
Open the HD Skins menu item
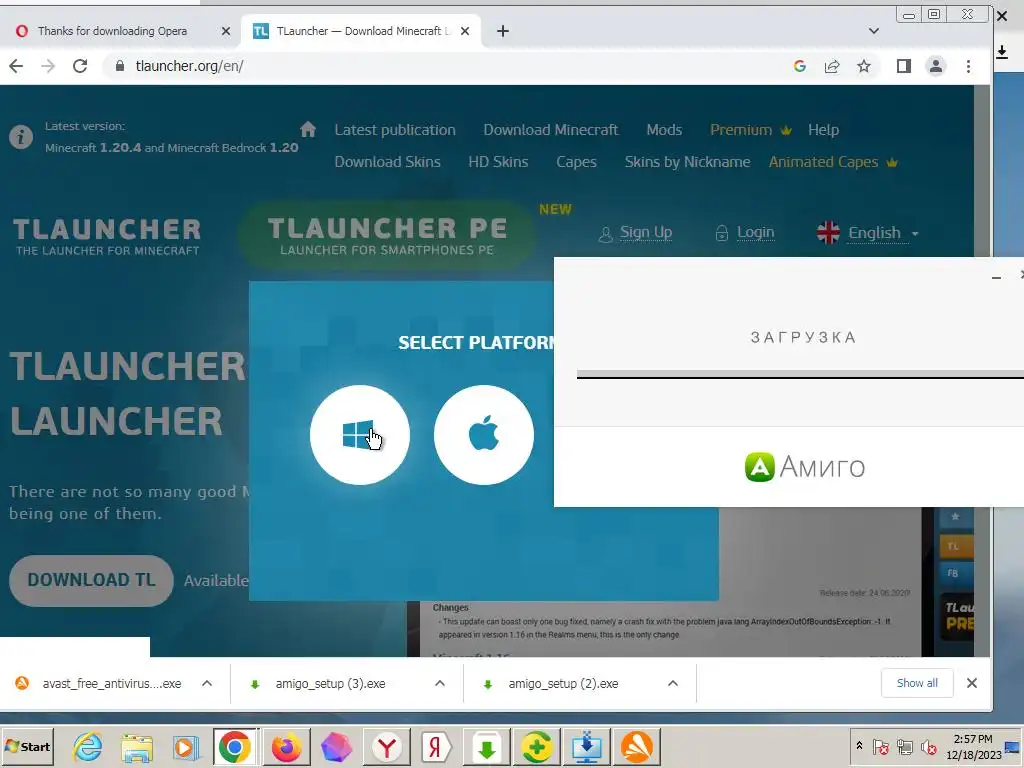(x=498, y=162)
